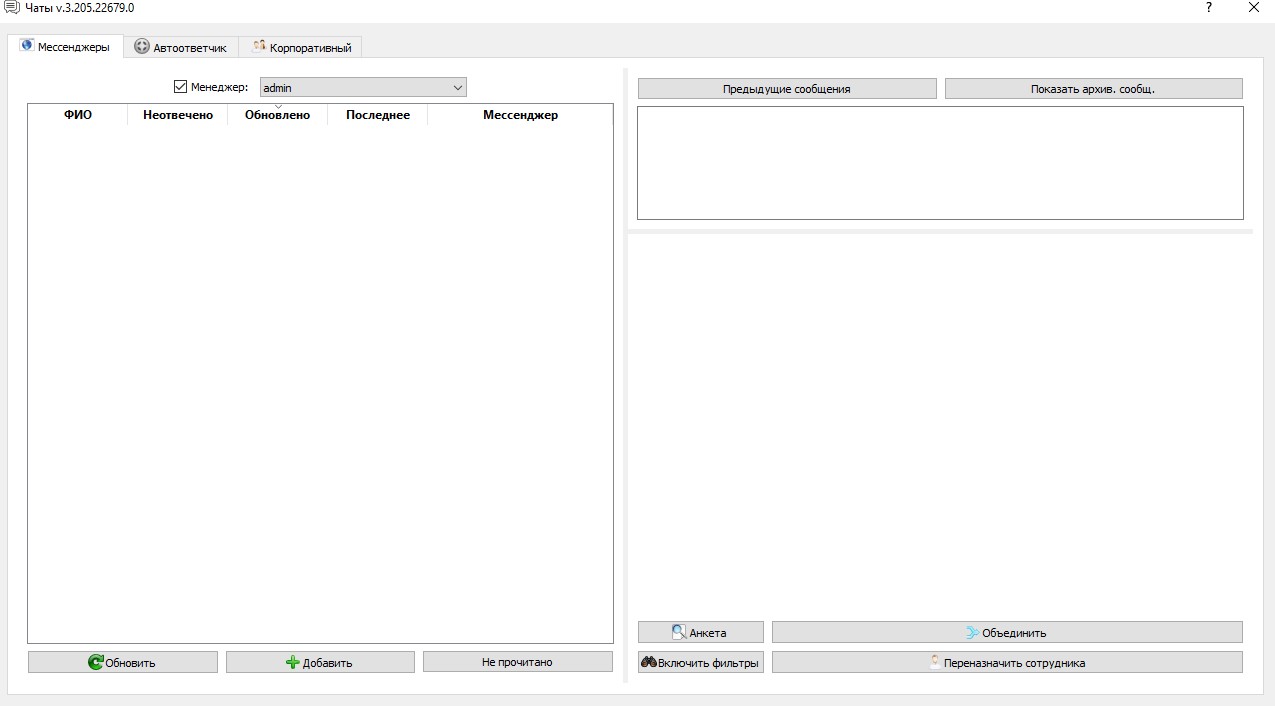Click Показать архив. сообщ. button

(x=1093, y=89)
